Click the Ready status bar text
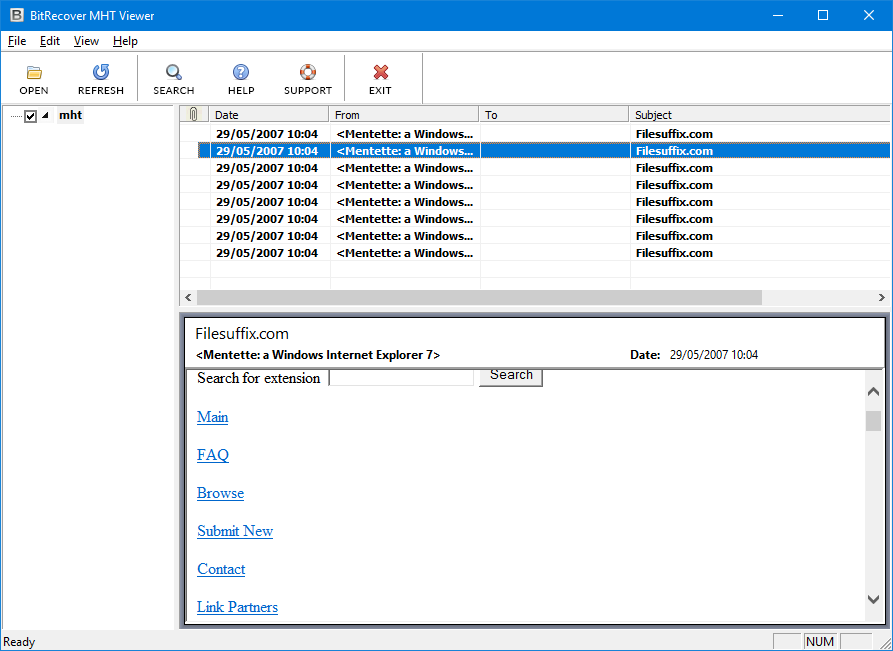 pos(19,642)
